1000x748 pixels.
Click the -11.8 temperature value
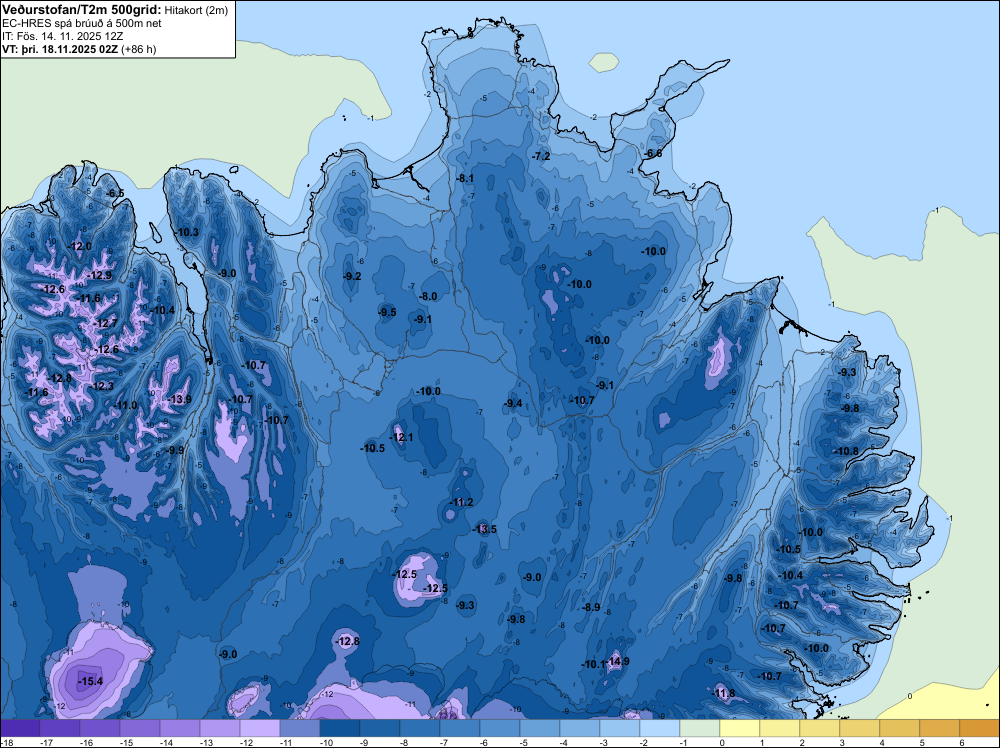pyautogui.click(x=723, y=693)
